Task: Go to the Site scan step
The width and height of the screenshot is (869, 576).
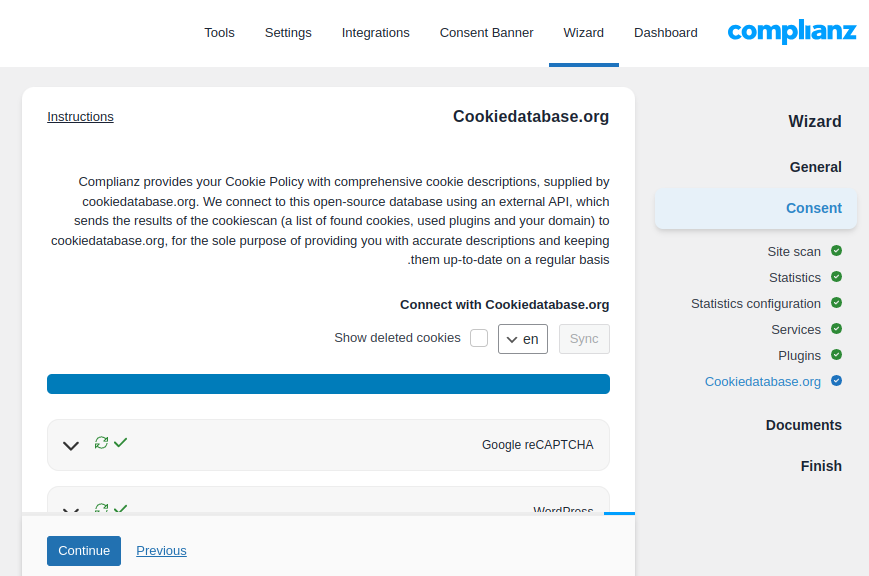Action: point(794,252)
